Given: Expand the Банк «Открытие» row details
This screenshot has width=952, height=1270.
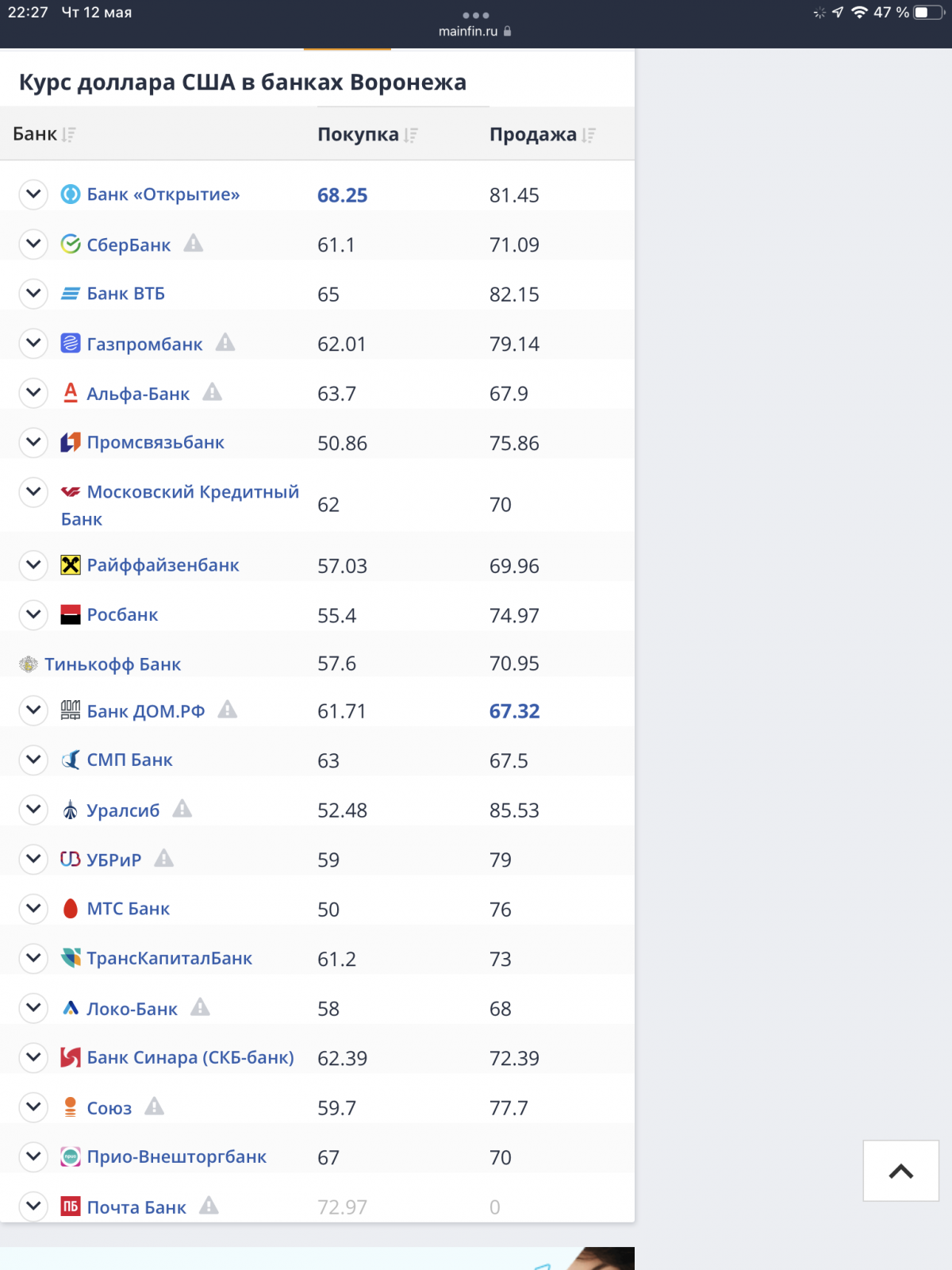Looking at the screenshot, I should 33,194.
